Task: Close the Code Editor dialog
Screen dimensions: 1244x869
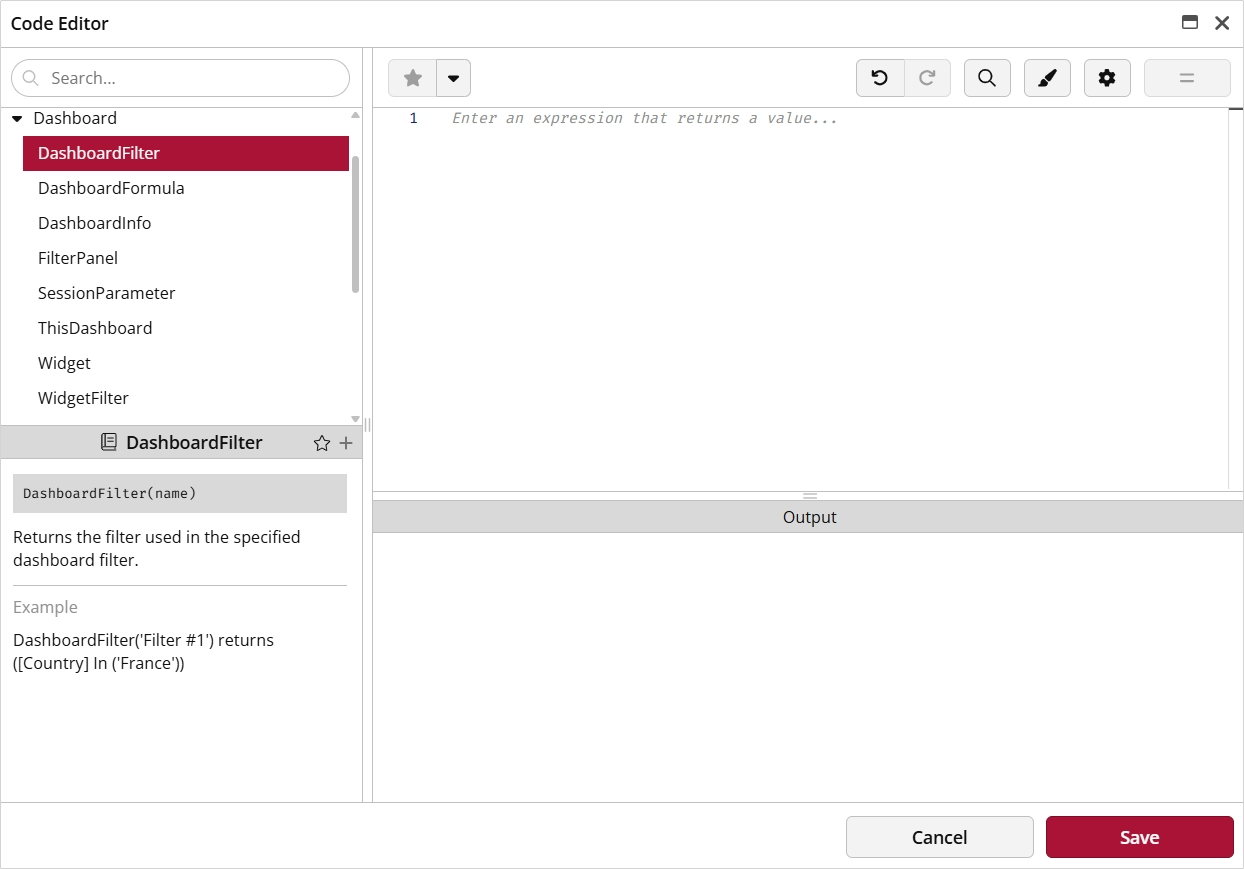Action: [x=1222, y=23]
